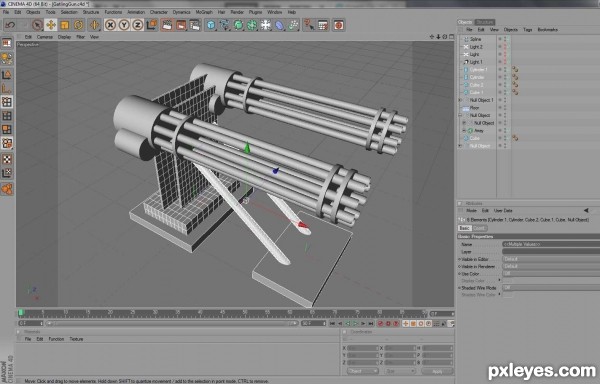Open the viewport Display menu
The width and height of the screenshot is (600, 384).
pyautogui.click(x=64, y=37)
